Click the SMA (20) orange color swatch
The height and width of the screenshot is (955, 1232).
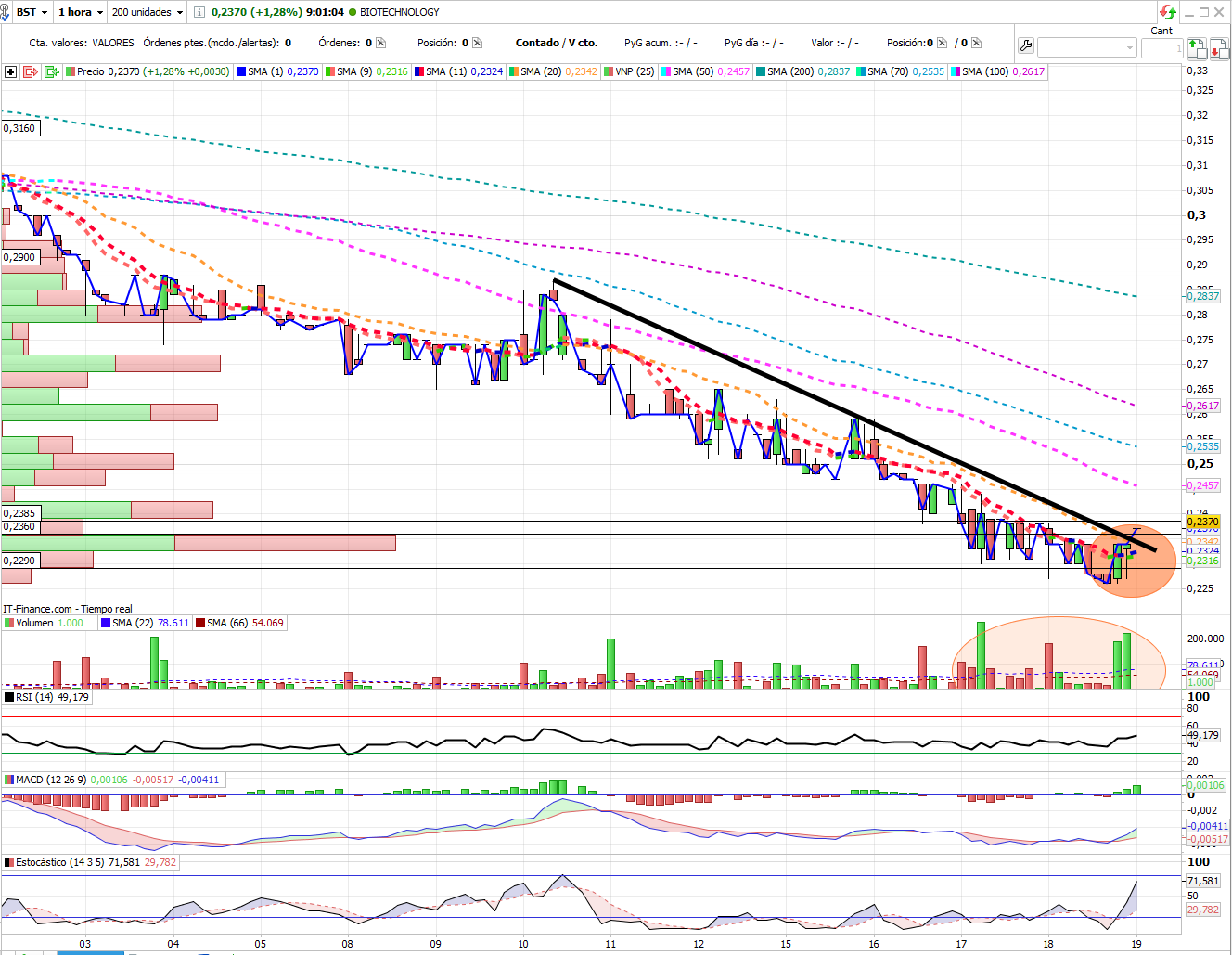click(514, 71)
